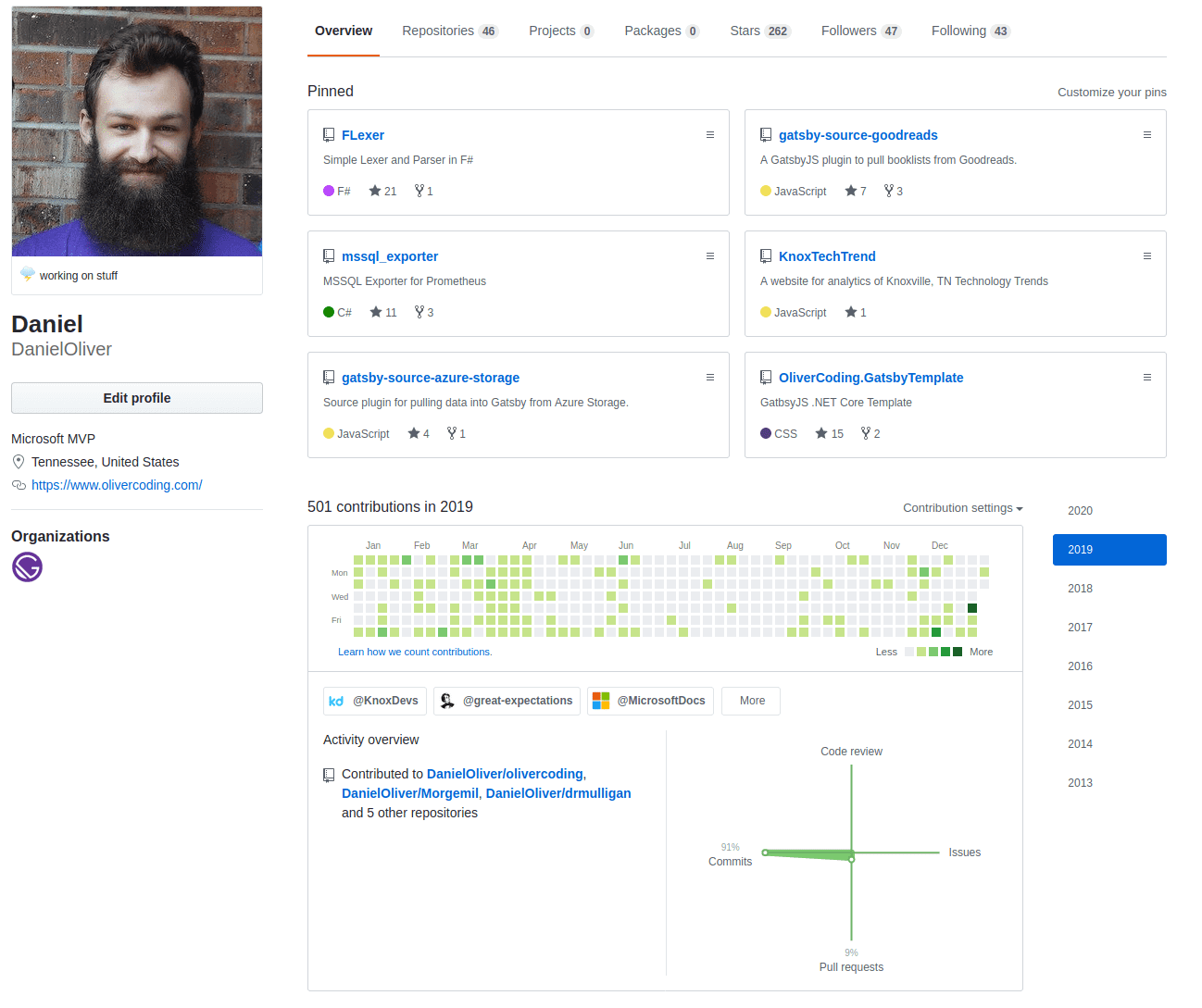Open the Learn how we count contributions link
The image size is (1202, 1008).
click(x=414, y=652)
